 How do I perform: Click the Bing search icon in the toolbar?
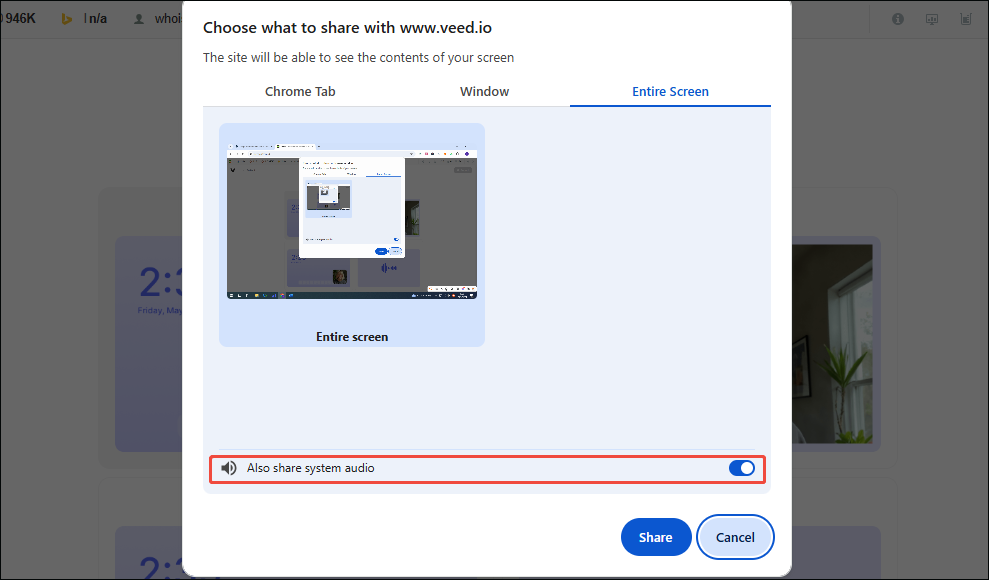[x=66, y=18]
